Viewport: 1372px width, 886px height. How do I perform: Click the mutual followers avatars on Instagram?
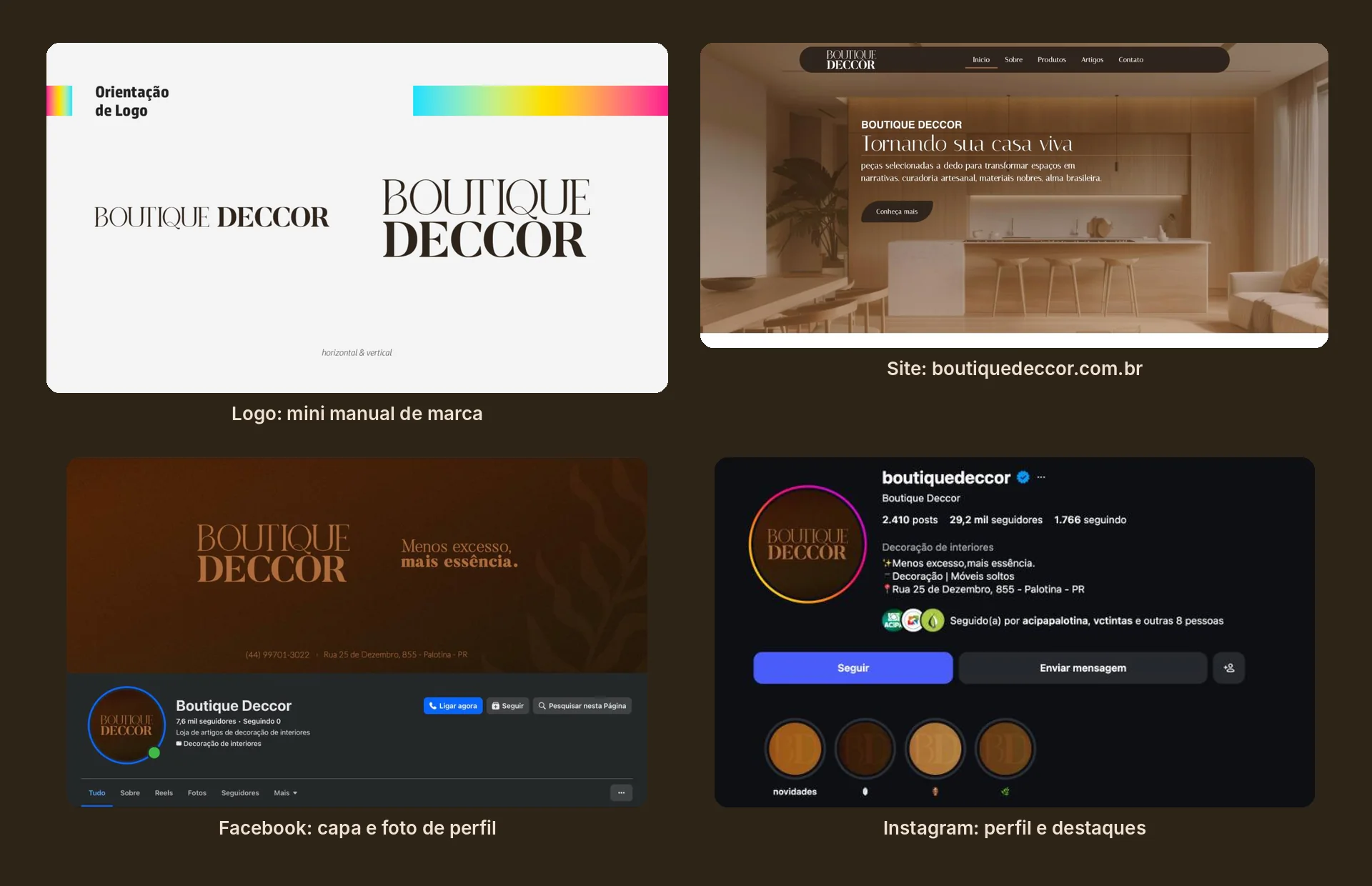(913, 620)
